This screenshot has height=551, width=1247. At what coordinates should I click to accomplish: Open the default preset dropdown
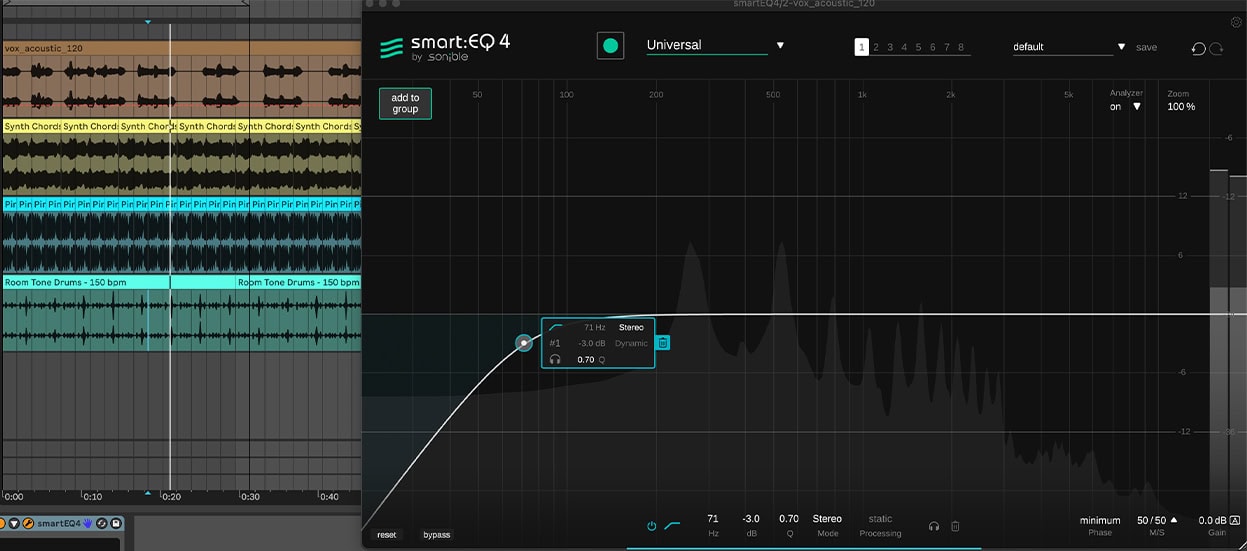1069,47
